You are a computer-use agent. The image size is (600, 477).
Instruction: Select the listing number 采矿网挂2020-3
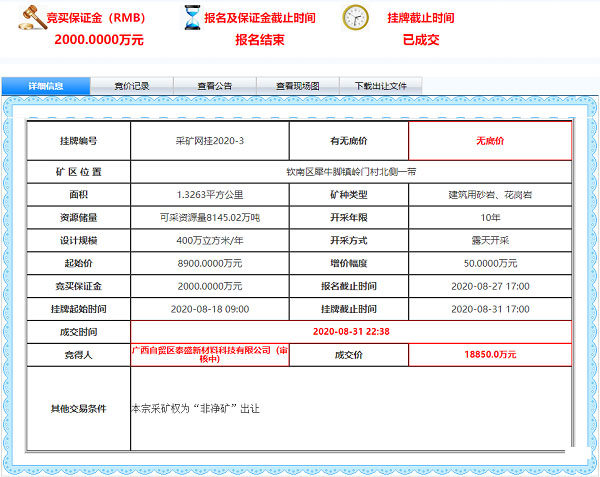tap(210, 141)
